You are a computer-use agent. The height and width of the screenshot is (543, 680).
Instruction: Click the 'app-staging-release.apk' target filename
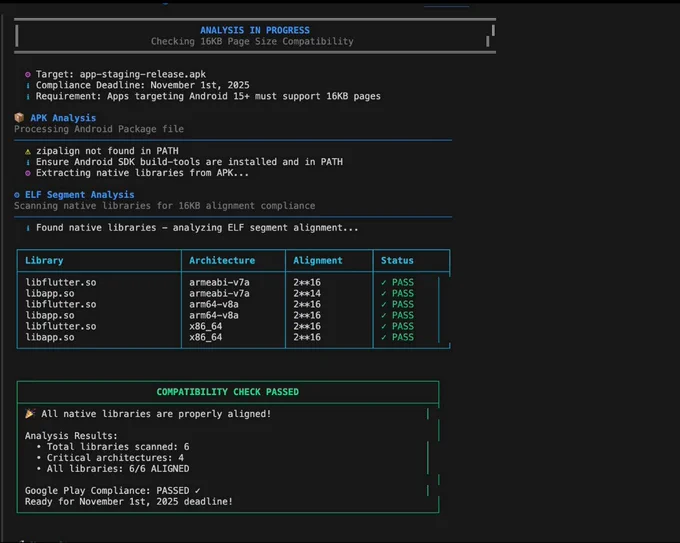point(143,74)
